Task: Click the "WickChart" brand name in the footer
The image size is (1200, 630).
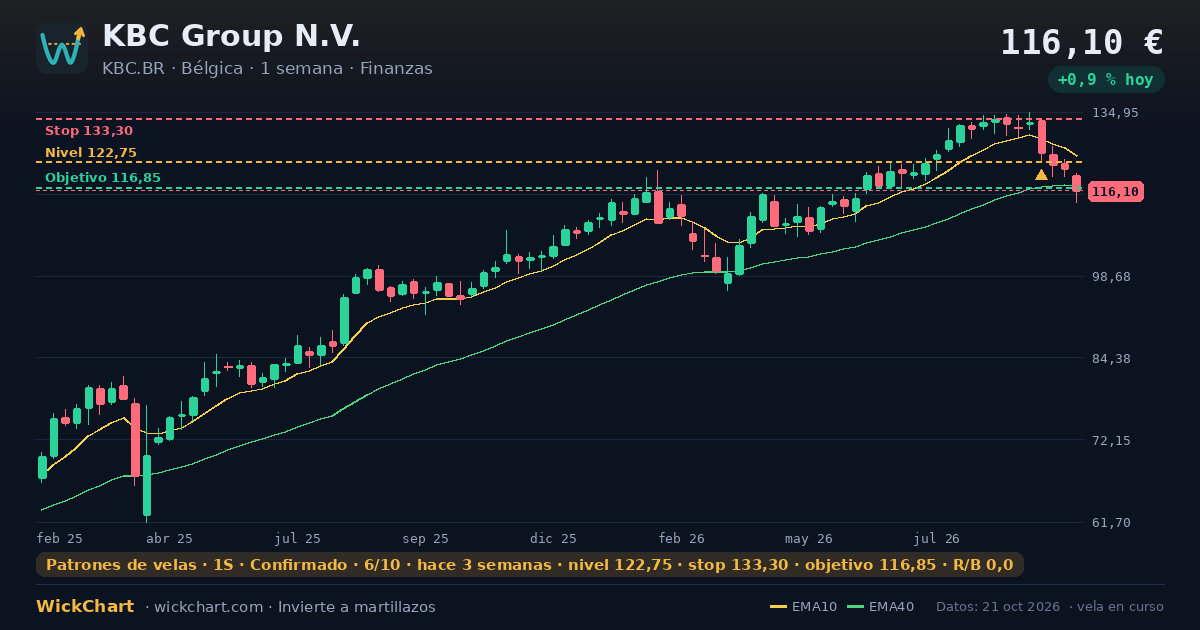Action: [85, 607]
